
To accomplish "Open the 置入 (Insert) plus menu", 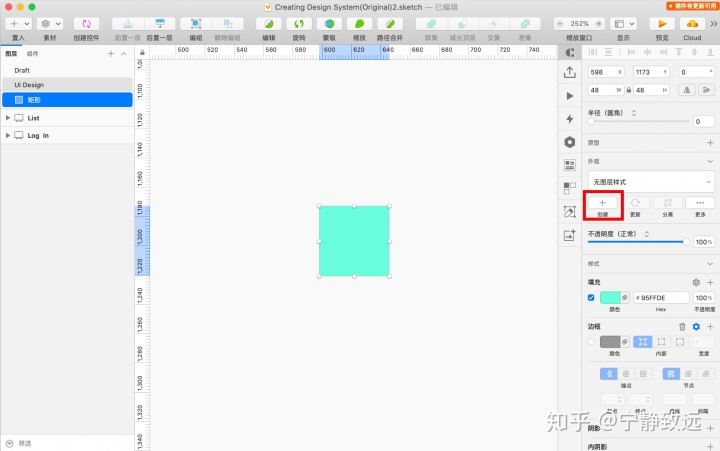I will point(18,24).
